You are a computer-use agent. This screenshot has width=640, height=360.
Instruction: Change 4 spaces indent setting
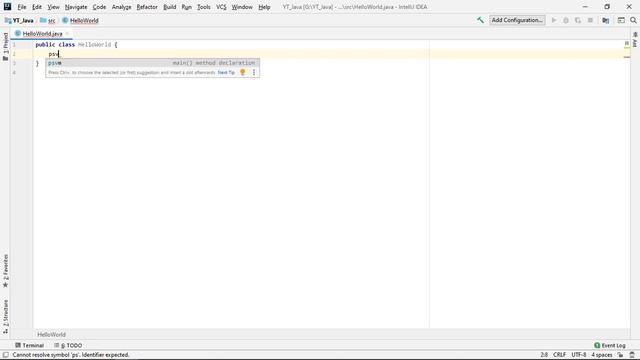(x=602, y=355)
